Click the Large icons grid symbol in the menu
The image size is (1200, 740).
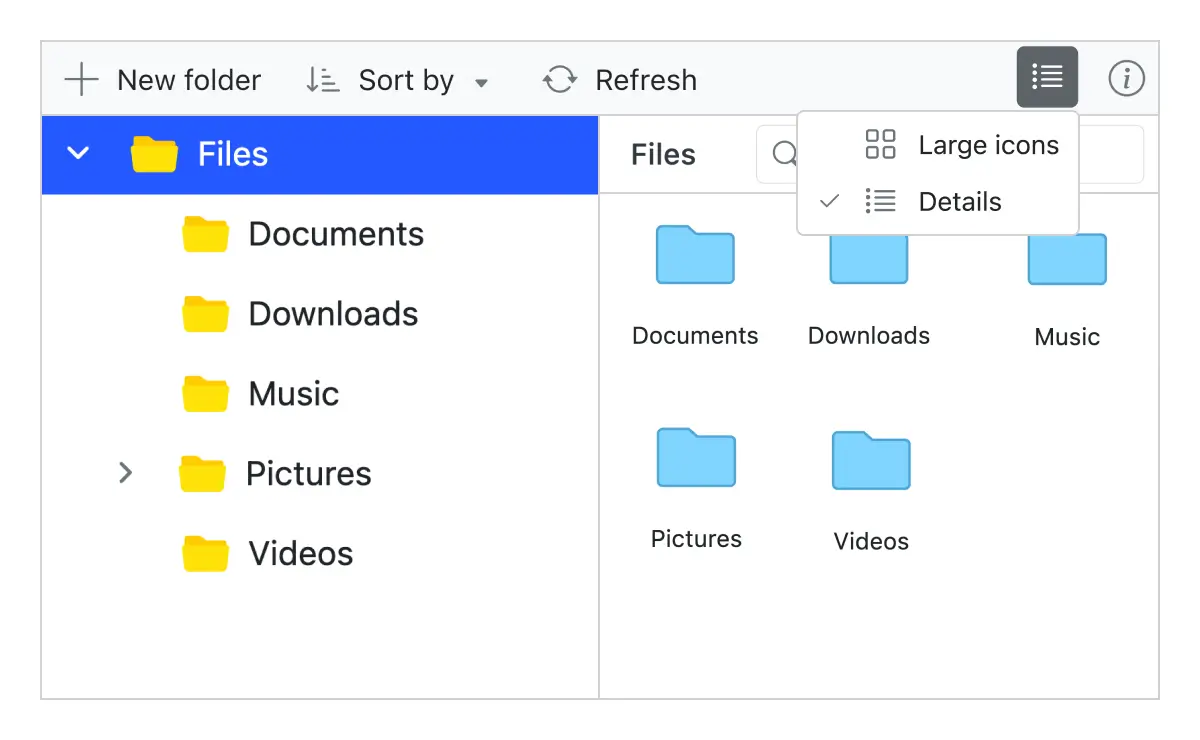click(x=880, y=144)
